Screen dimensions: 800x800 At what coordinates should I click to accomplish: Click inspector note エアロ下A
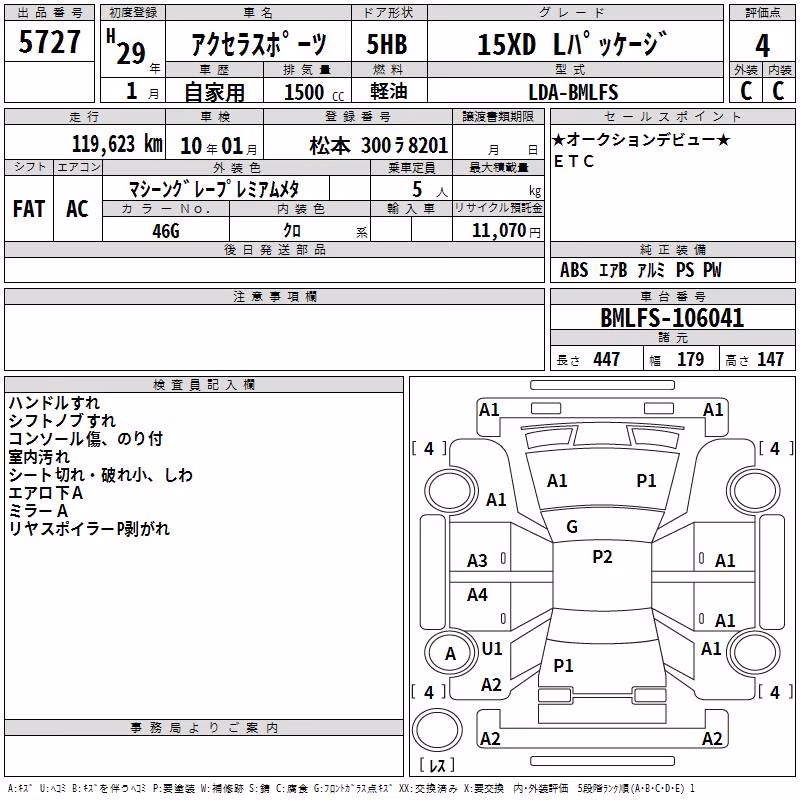[45, 492]
